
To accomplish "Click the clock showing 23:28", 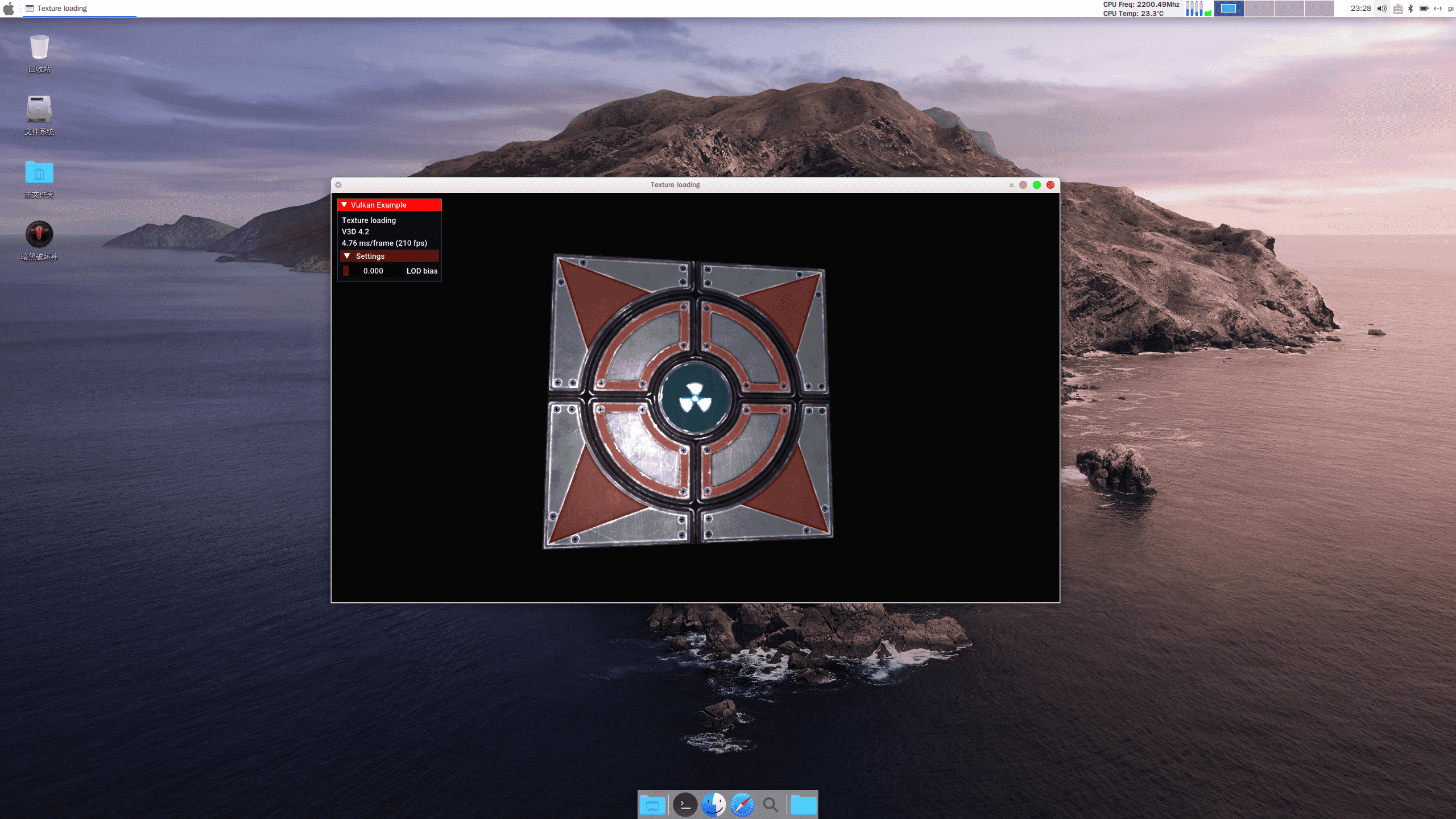I will 1360,9.
